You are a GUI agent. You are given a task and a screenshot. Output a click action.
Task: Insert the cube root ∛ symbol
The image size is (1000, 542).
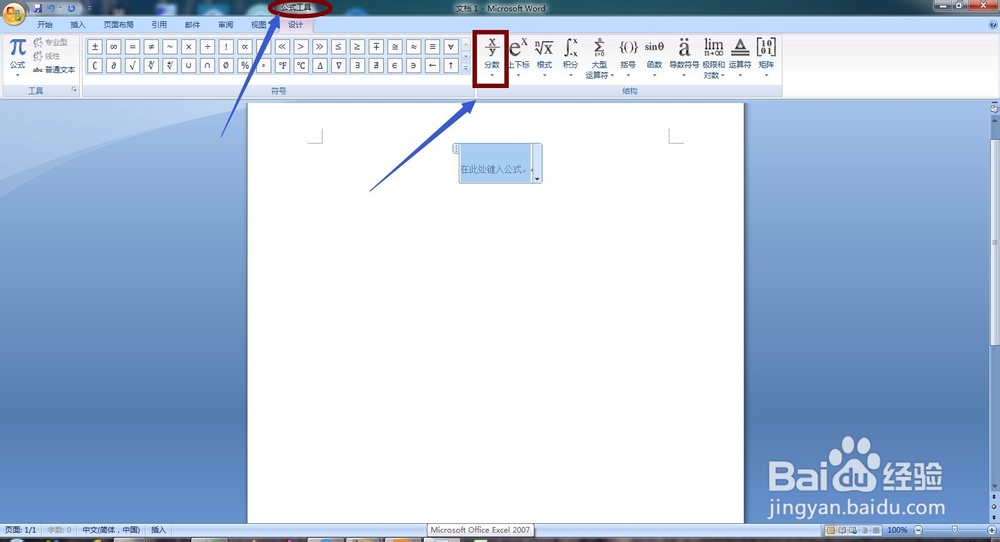(x=151, y=65)
